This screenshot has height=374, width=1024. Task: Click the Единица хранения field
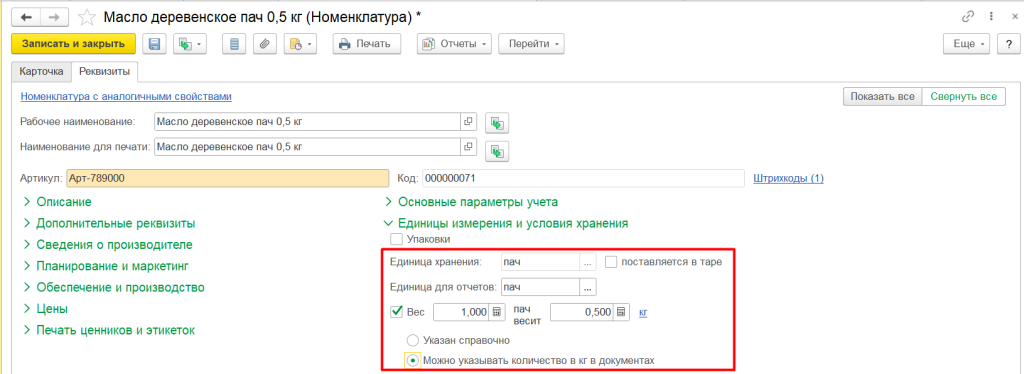540,262
